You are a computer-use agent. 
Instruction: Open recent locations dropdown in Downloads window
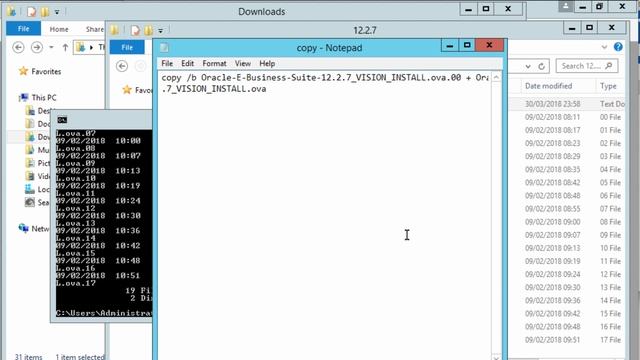tap(51, 47)
